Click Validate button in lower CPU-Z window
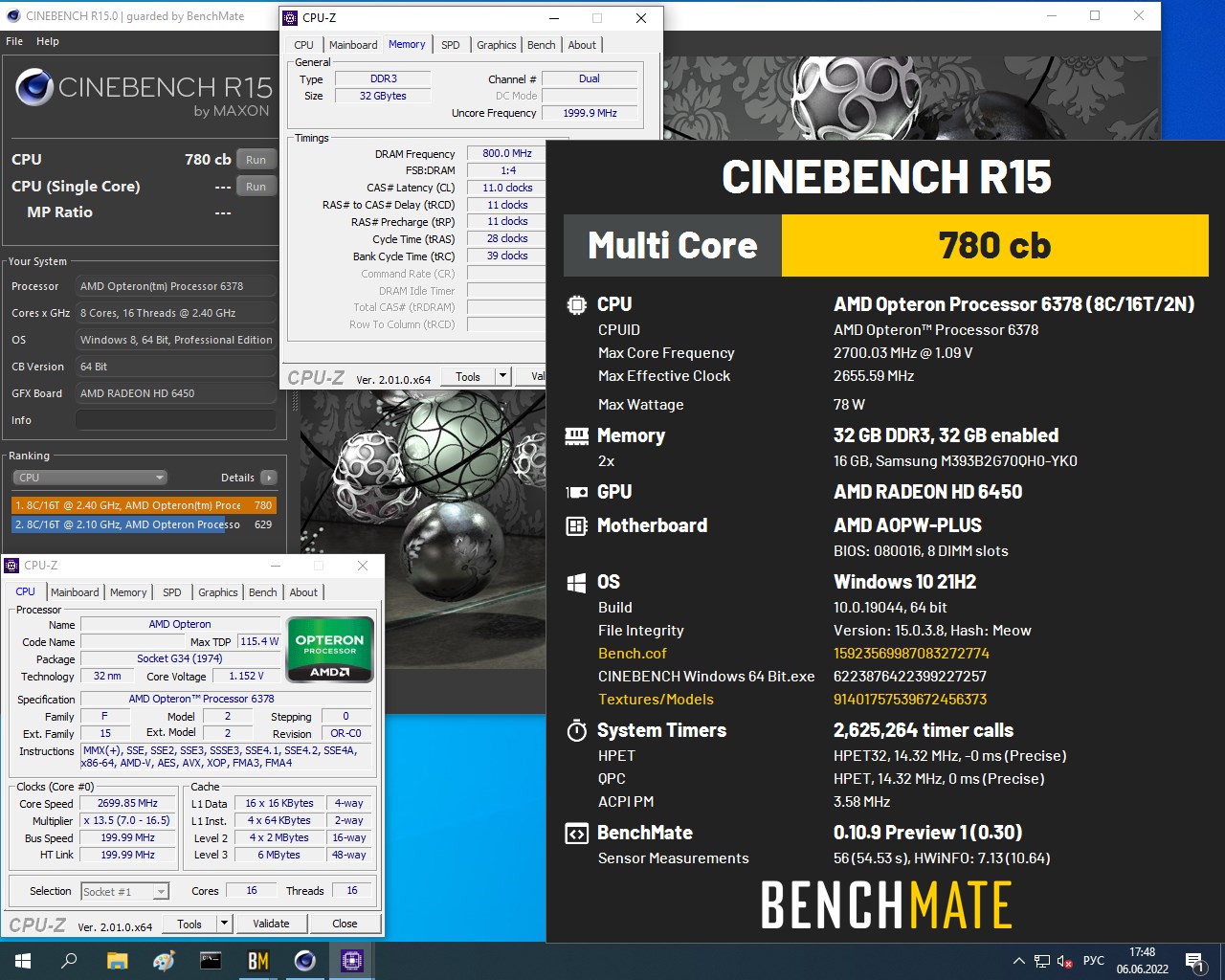 (x=271, y=924)
